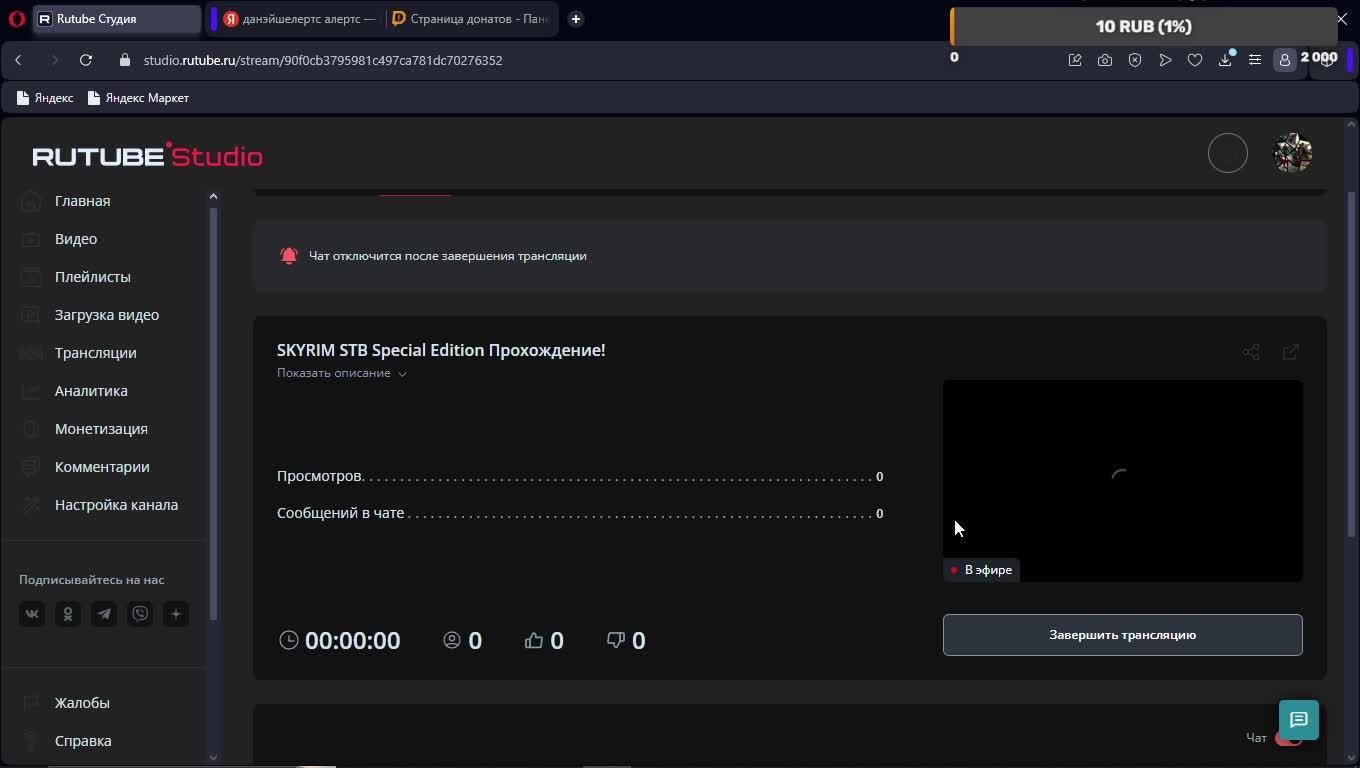The height and width of the screenshot is (768, 1360).
Task: Open the Яндекс bookmark
Action: click(x=45, y=98)
